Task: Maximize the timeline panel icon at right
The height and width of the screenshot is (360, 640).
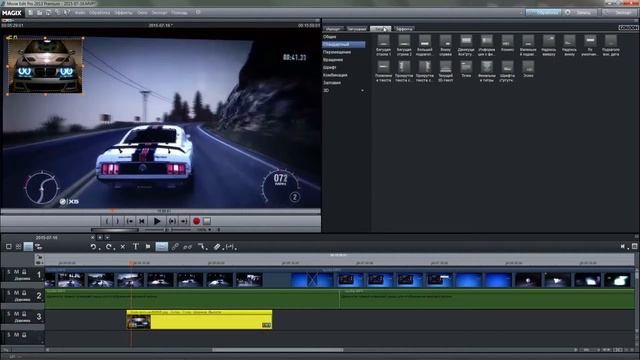Action: [635, 246]
